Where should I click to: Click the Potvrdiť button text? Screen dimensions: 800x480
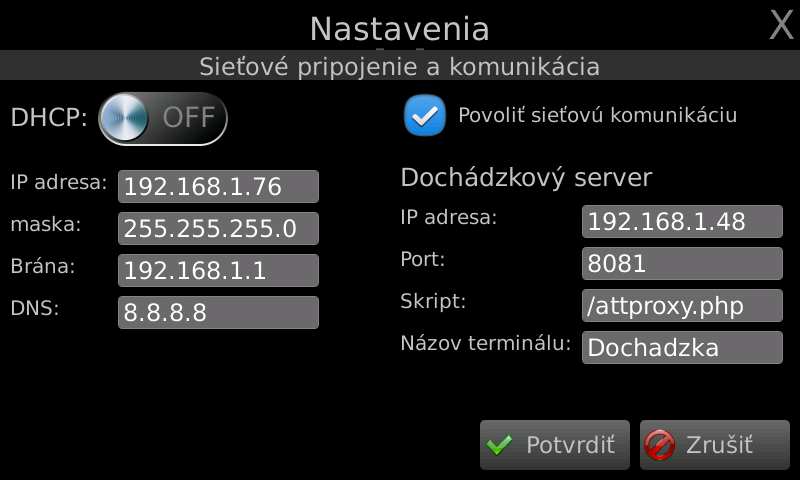(570, 445)
